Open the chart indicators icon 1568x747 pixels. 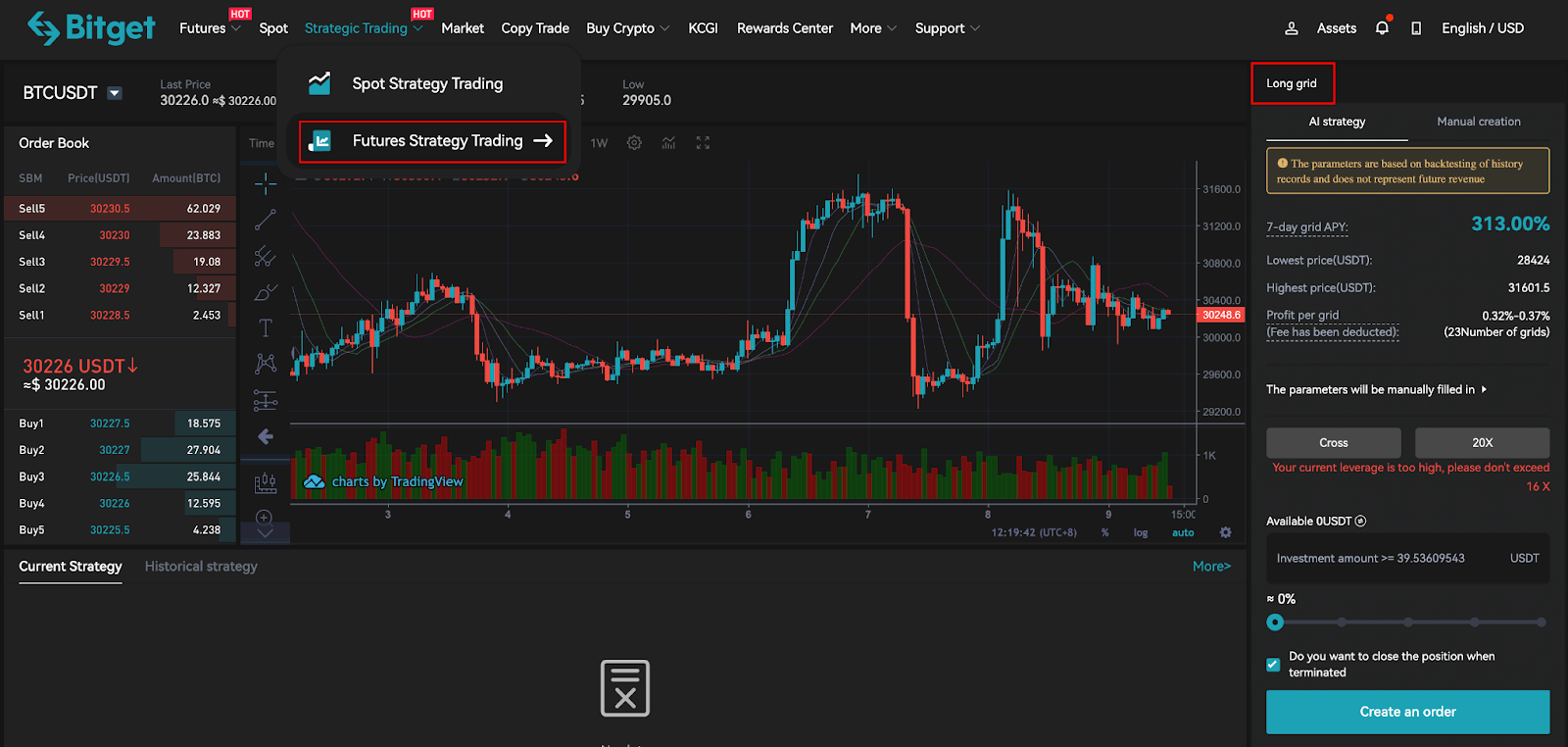[x=668, y=142]
